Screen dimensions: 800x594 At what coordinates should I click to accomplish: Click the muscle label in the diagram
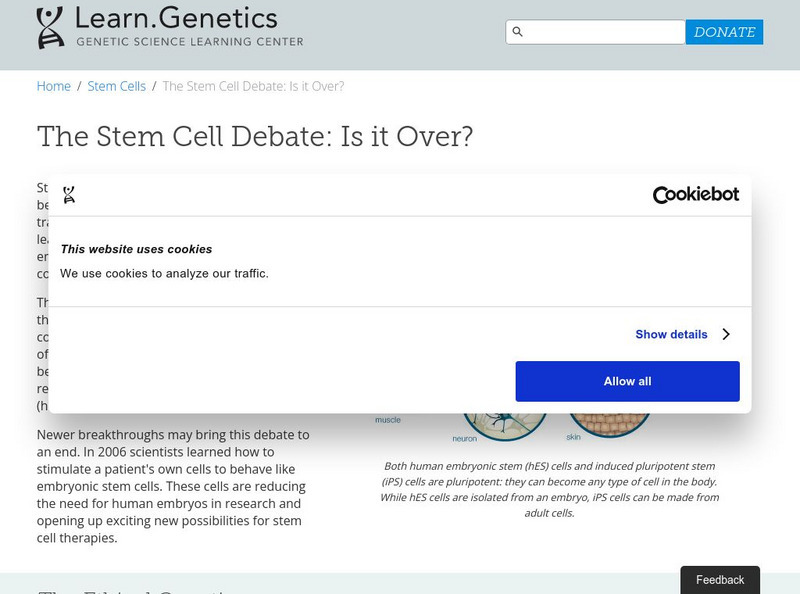click(388, 420)
